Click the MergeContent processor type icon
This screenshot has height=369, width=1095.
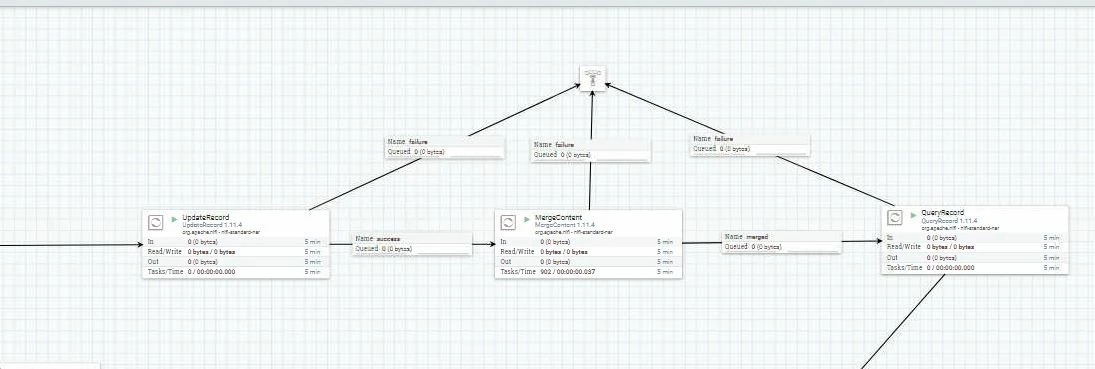point(508,222)
